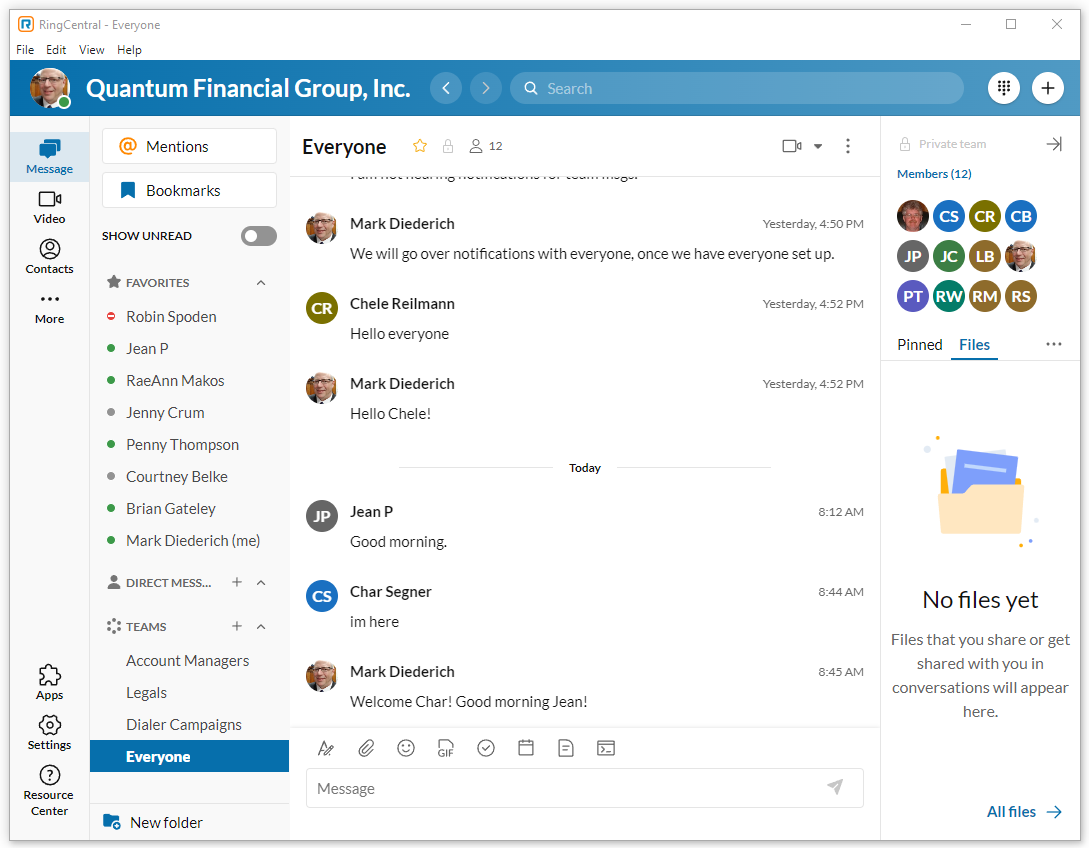Open more options in the Pinned/Files tabs
The height and width of the screenshot is (848, 1089).
1054,344
